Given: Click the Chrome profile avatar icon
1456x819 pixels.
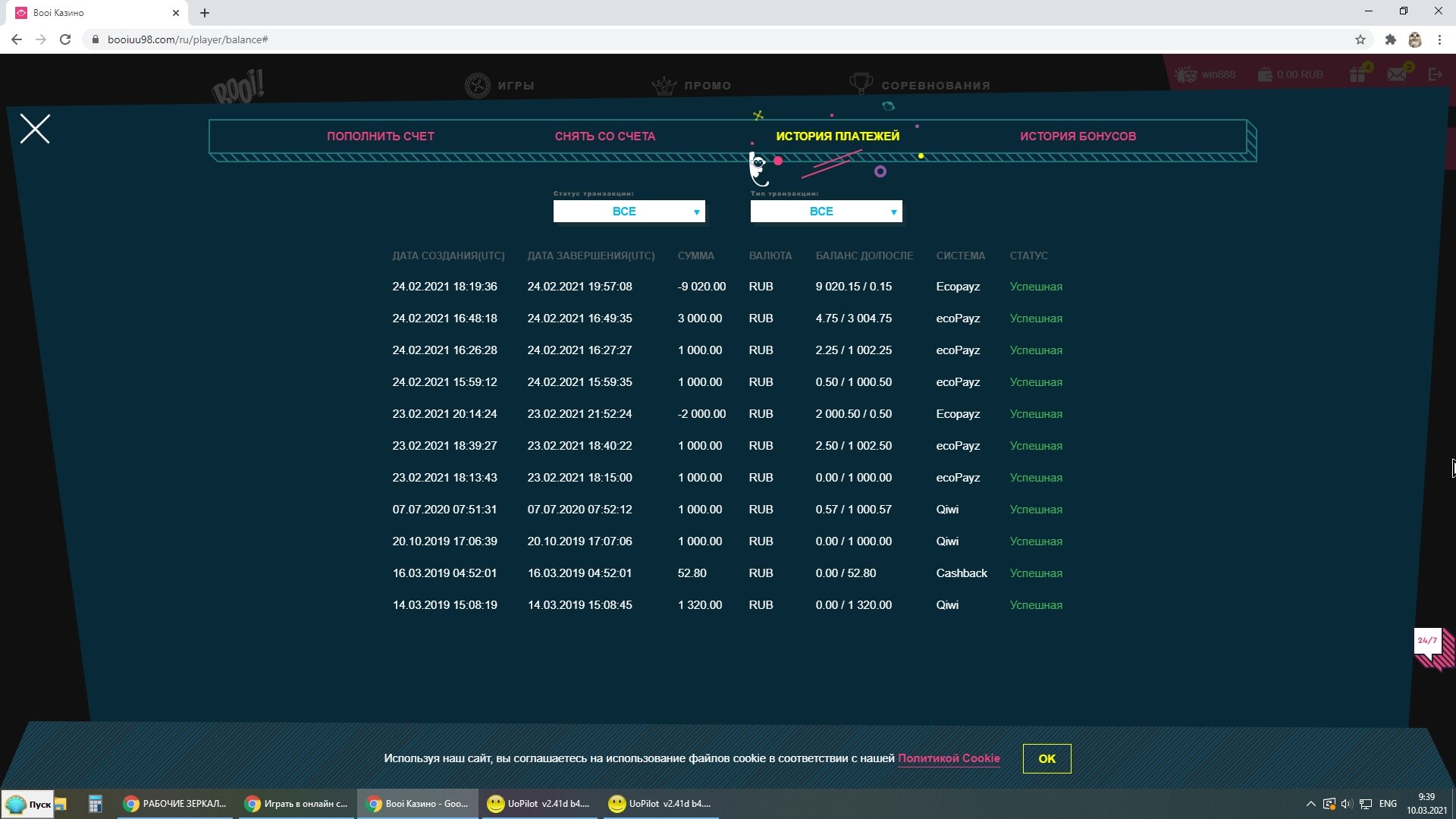Looking at the screenshot, I should (x=1414, y=39).
